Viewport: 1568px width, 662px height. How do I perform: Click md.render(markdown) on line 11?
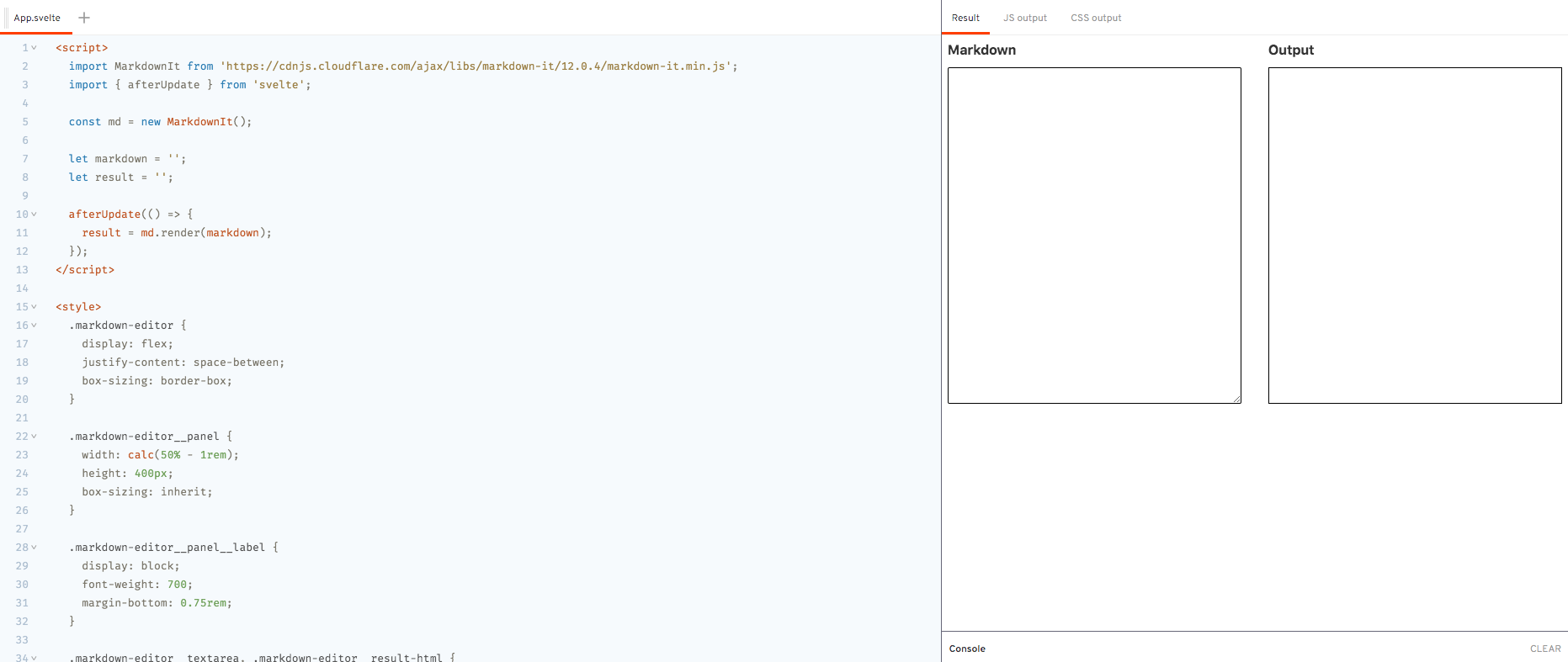203,233
